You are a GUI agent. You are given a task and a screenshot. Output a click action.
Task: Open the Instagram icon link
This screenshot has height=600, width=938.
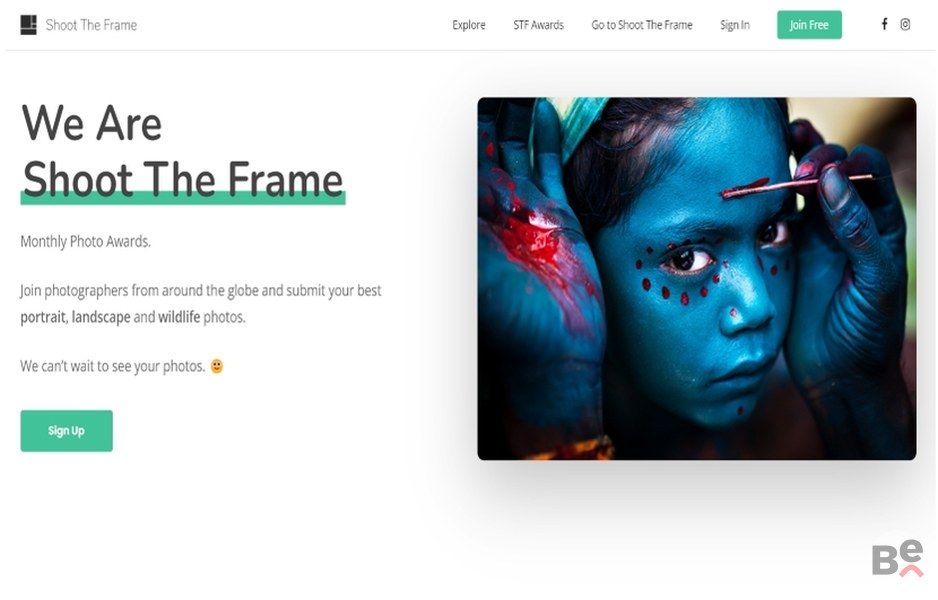[x=905, y=25]
